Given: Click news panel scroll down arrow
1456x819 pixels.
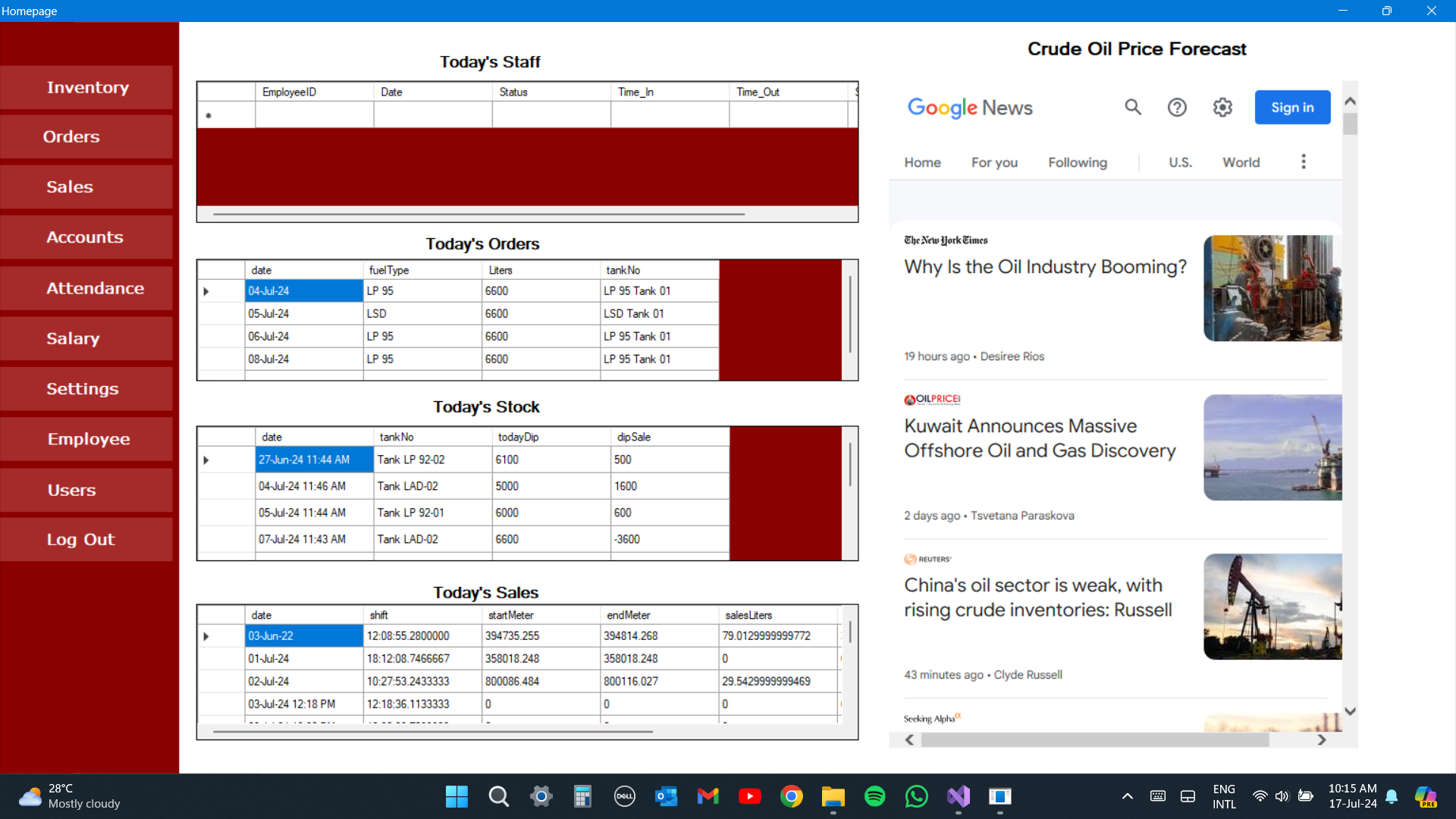Looking at the screenshot, I should pos(1350,711).
